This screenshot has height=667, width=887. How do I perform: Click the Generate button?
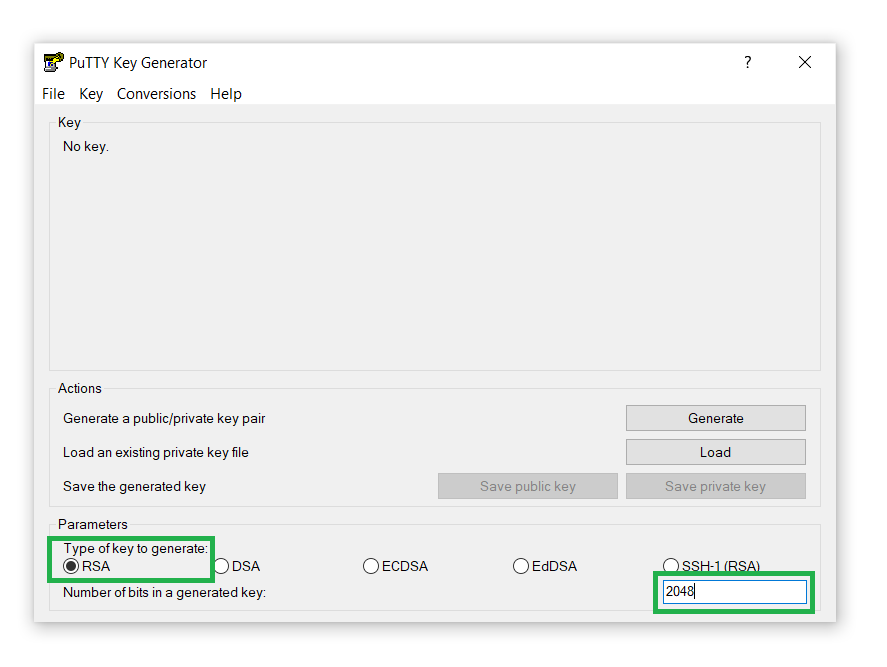[x=716, y=418]
